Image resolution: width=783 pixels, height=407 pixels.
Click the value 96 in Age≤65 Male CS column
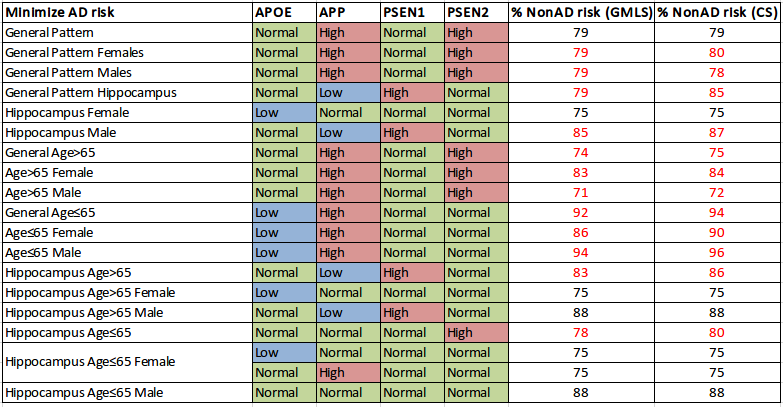[x=717, y=253]
